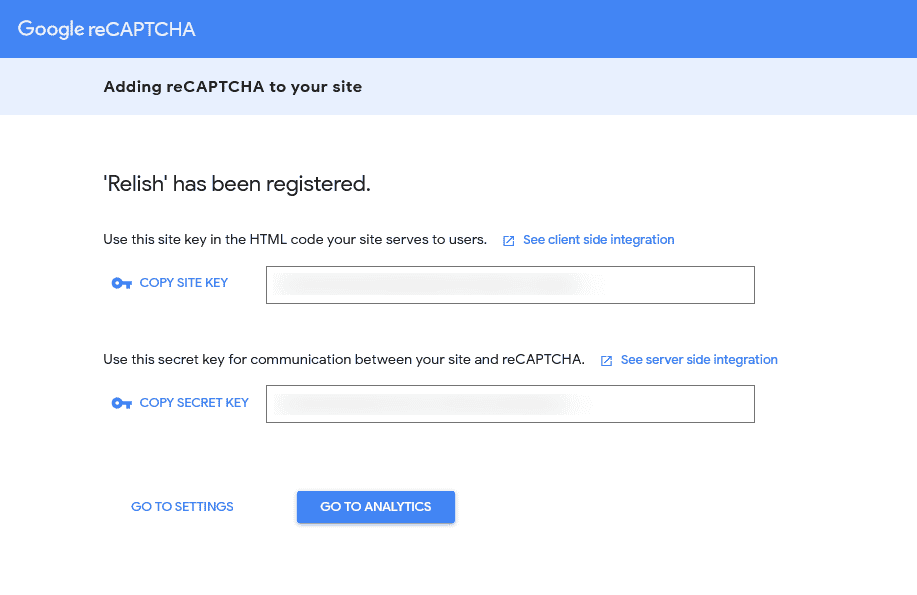Screen dimensions: 917x595
Task: Click the 'Relish' has been registered heading
Action: (x=237, y=184)
